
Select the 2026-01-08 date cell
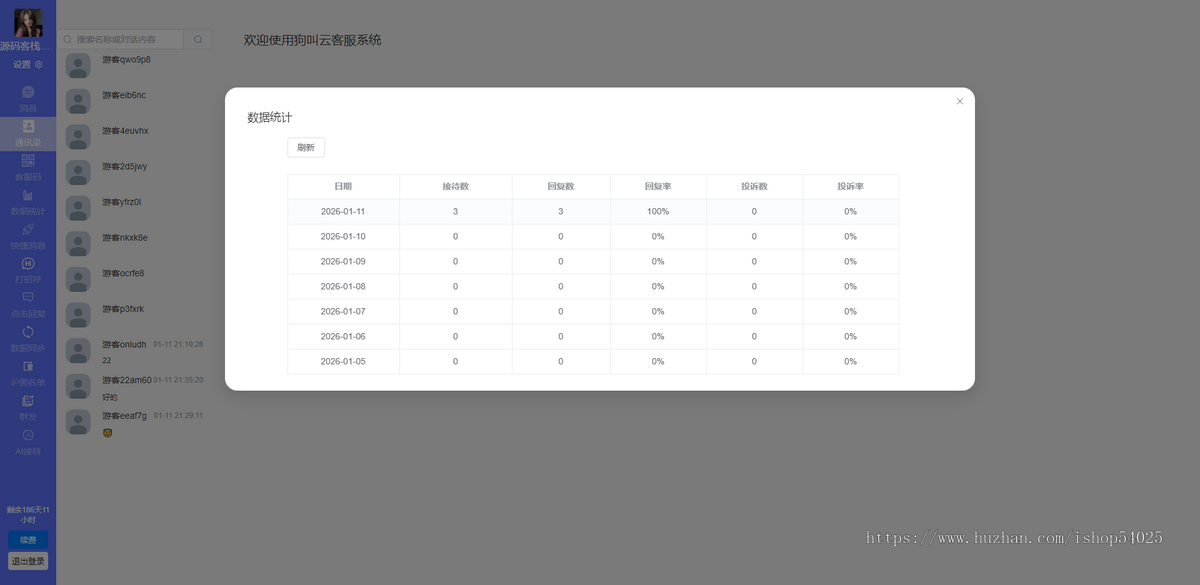343,287
